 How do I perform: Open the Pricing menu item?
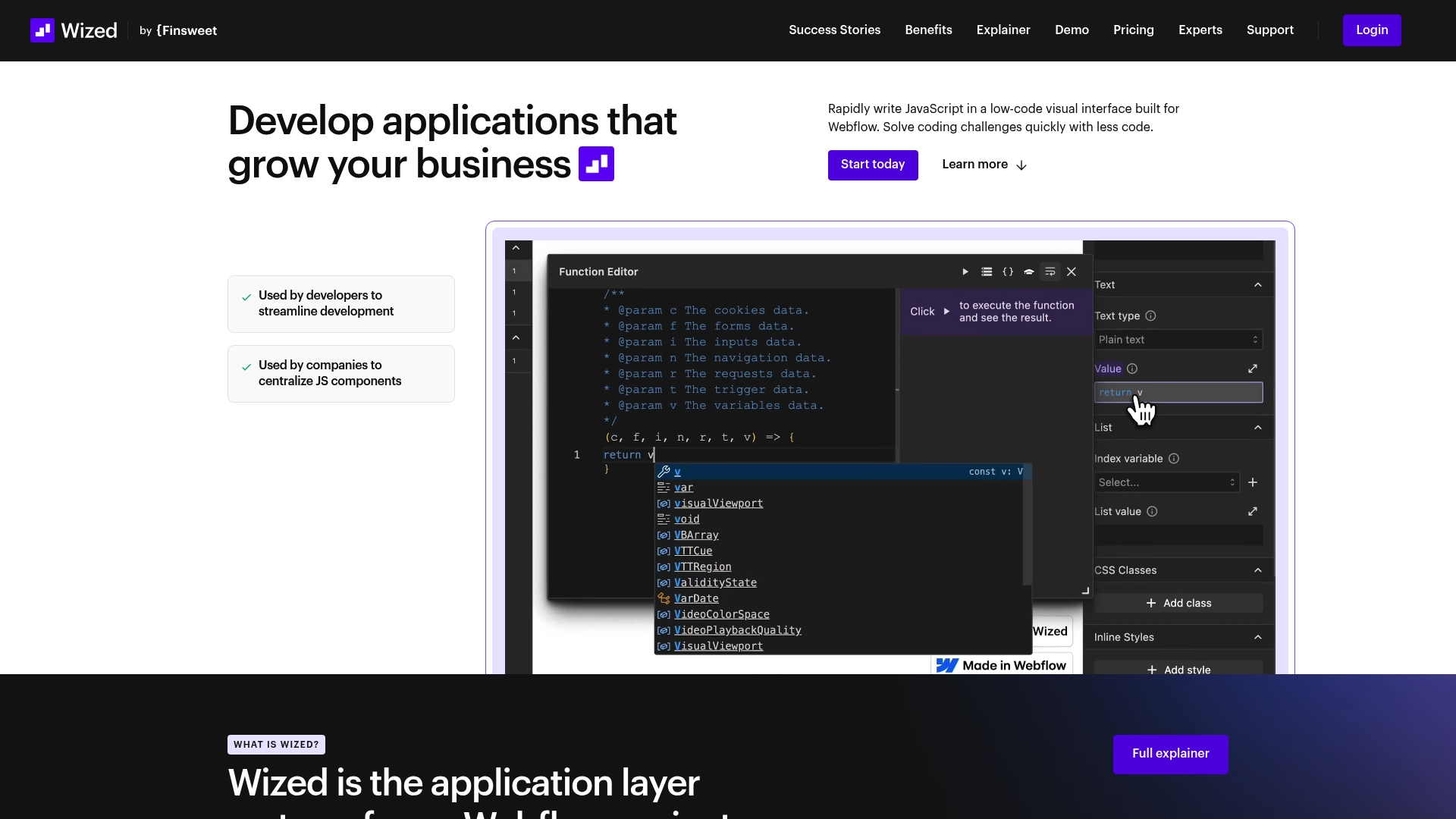pos(1133,30)
